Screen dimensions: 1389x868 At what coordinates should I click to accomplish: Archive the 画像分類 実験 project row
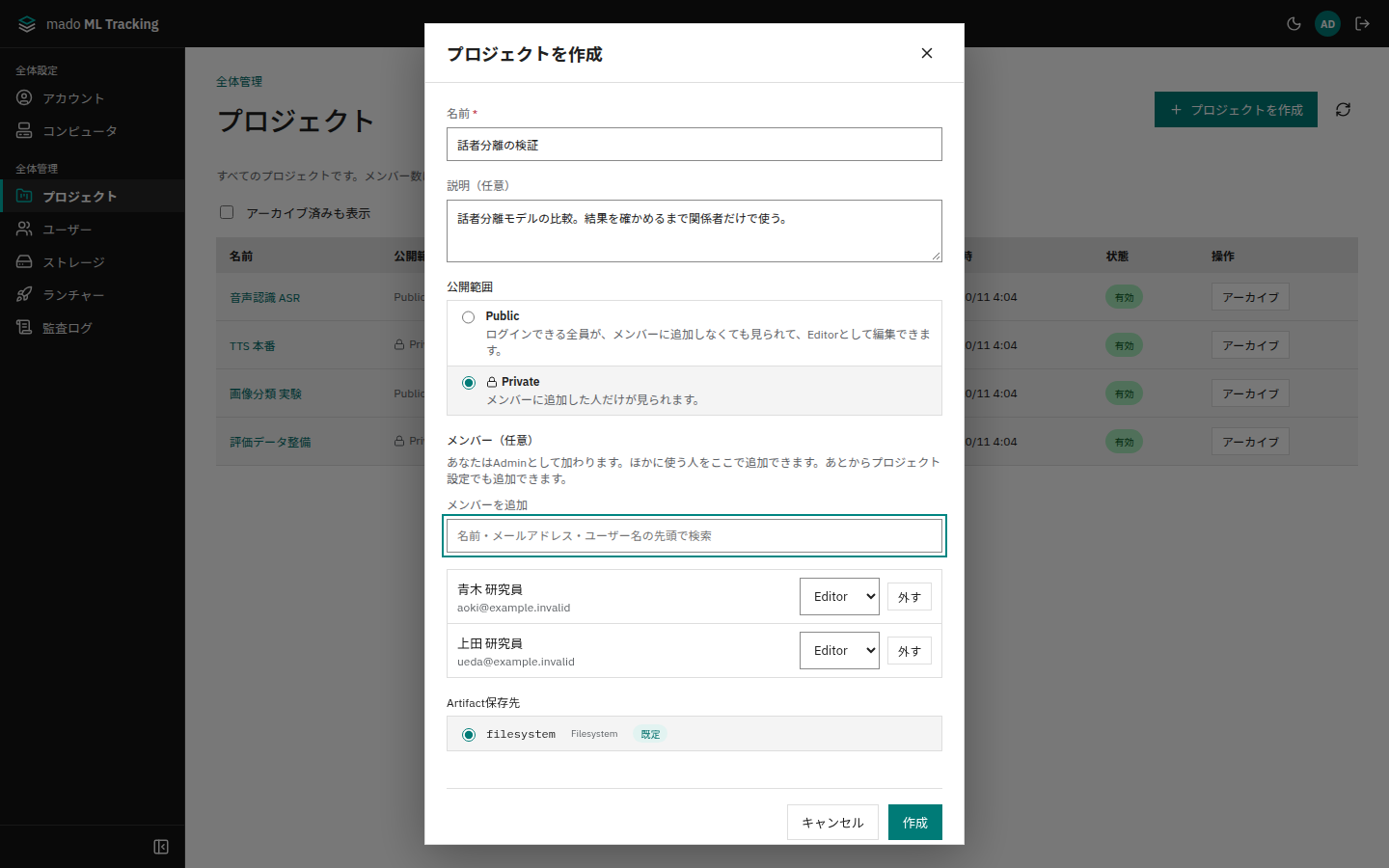1250,393
